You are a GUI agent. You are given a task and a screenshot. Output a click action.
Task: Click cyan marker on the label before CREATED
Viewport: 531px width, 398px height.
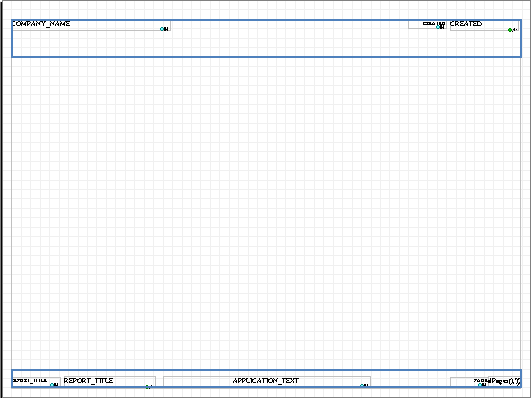tap(438, 27)
